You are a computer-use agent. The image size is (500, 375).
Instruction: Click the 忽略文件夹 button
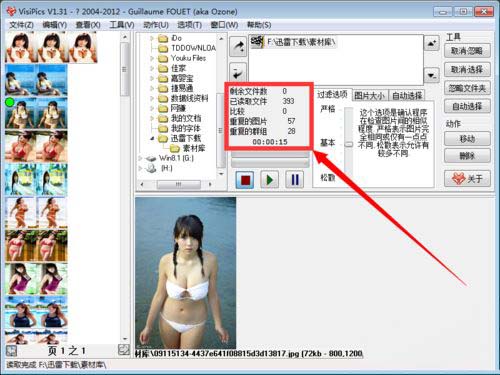467,88
